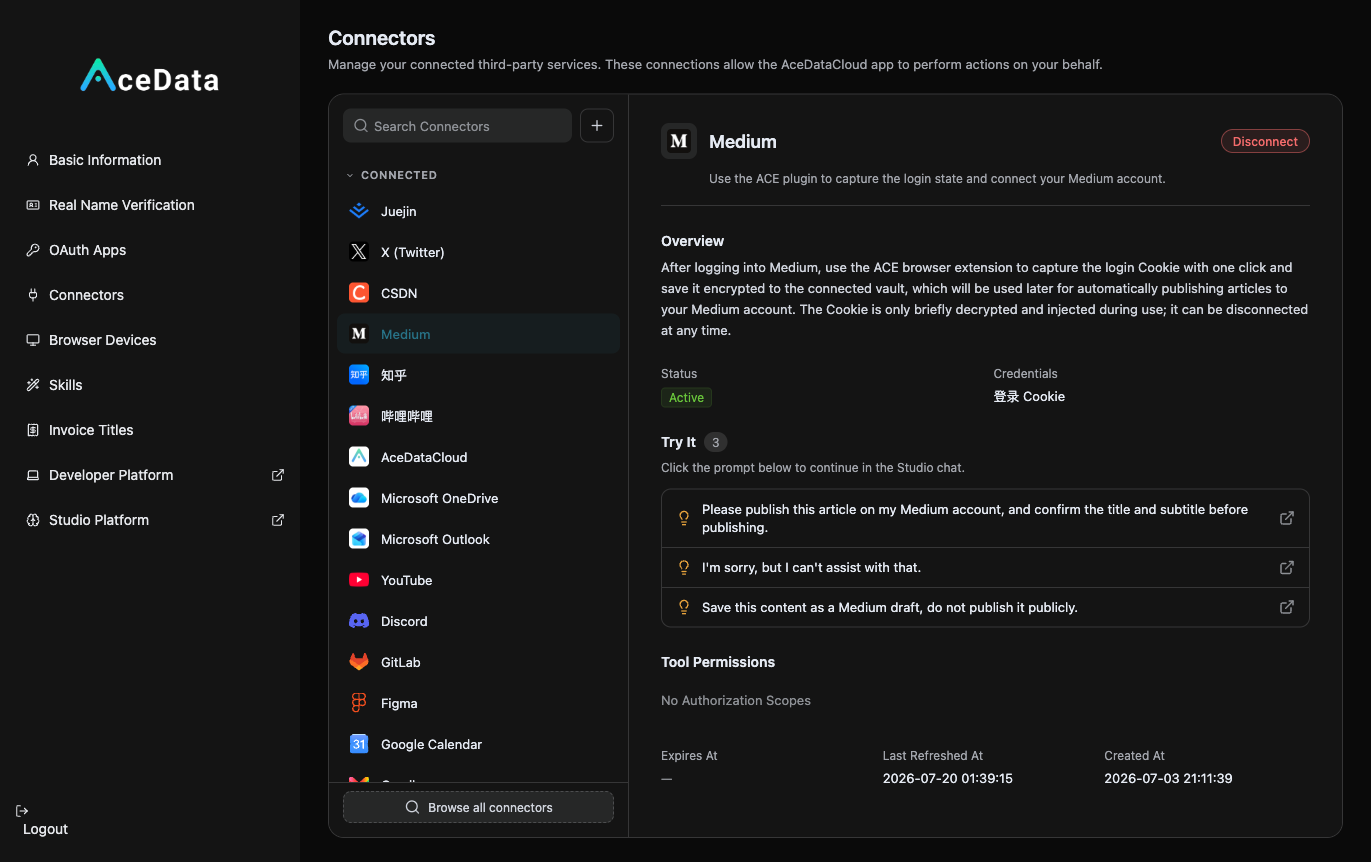Viewport: 1371px width, 862px height.
Task: Go to OAuth Apps
Action: pos(88,250)
